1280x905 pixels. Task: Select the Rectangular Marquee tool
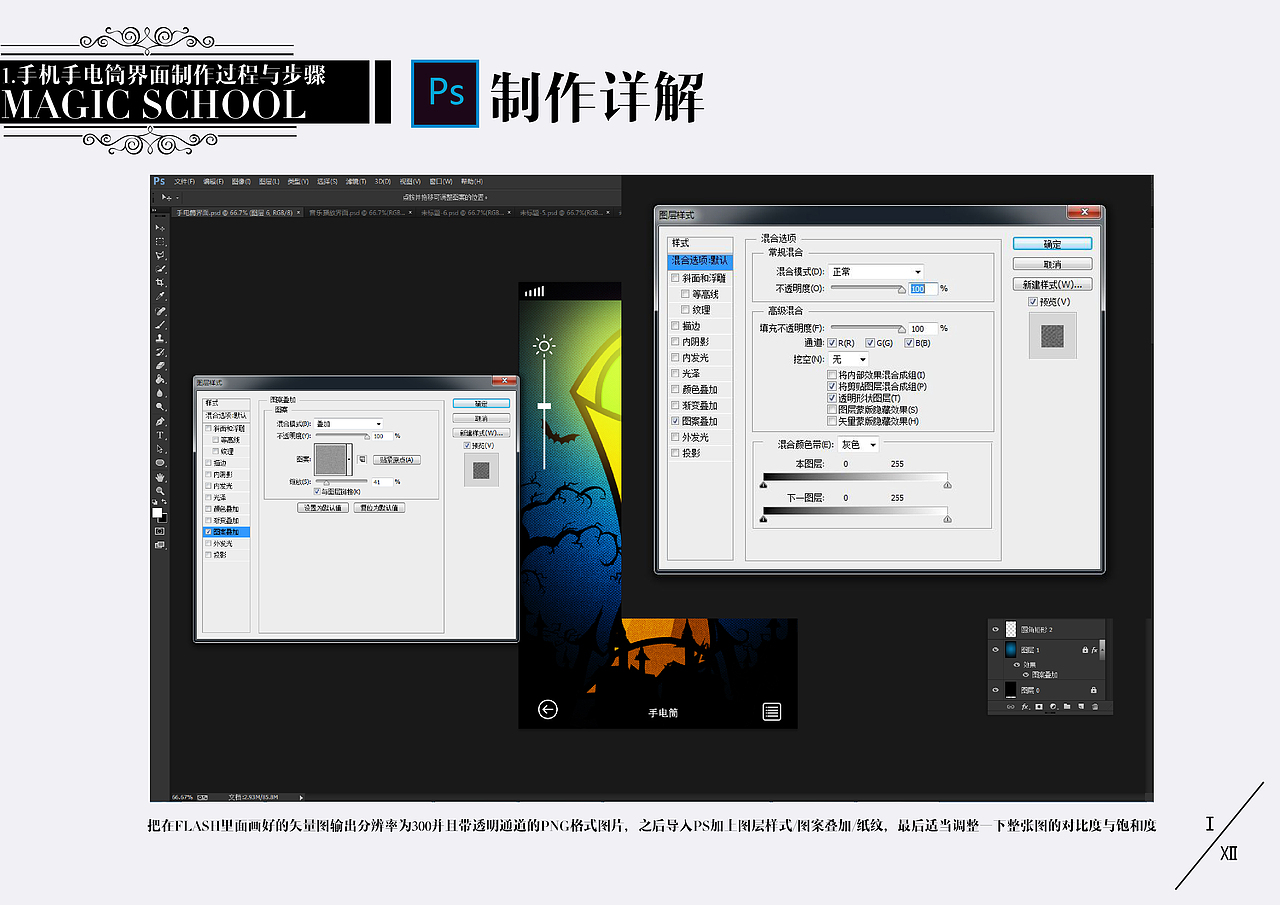point(160,242)
